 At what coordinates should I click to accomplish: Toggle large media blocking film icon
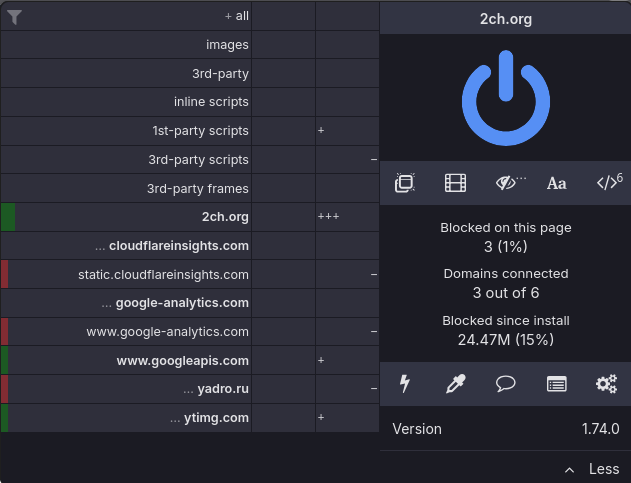click(x=455, y=183)
